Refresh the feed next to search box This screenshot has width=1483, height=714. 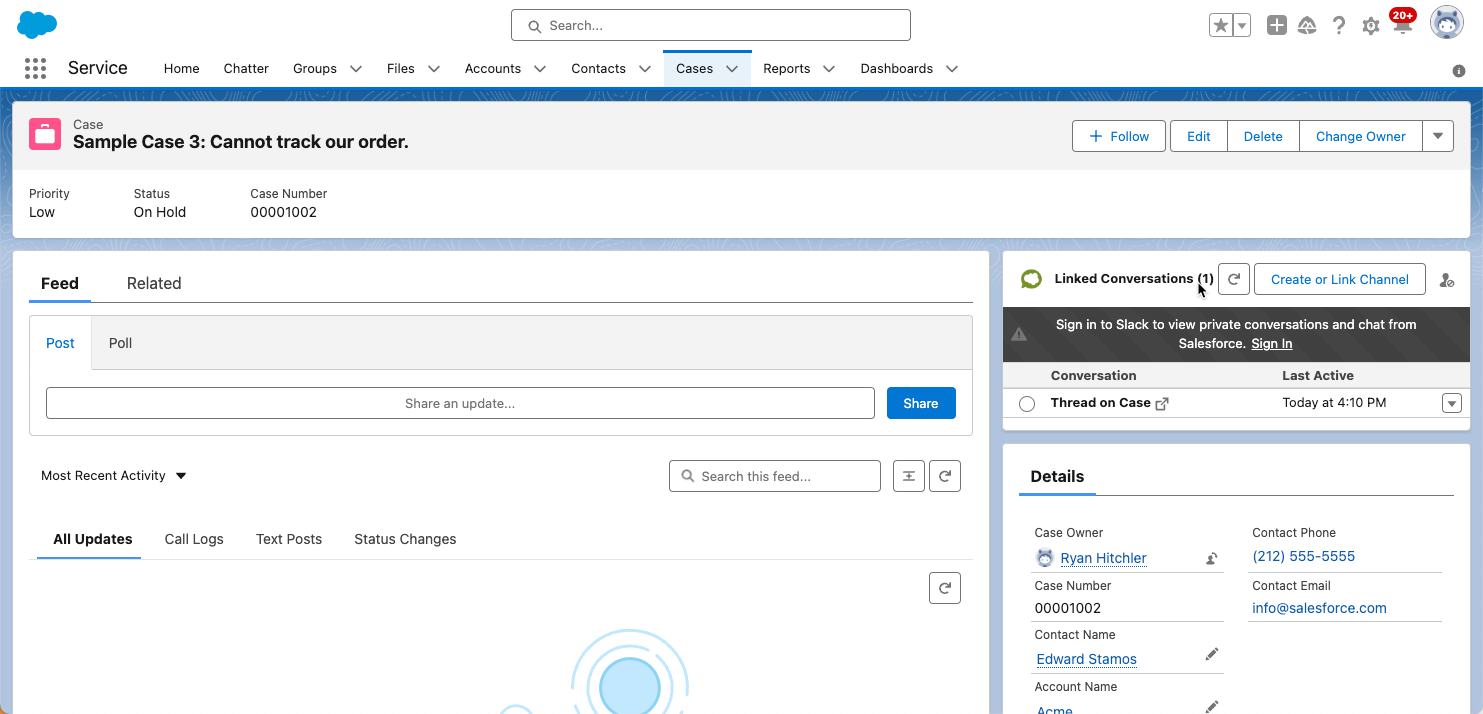[x=945, y=476]
